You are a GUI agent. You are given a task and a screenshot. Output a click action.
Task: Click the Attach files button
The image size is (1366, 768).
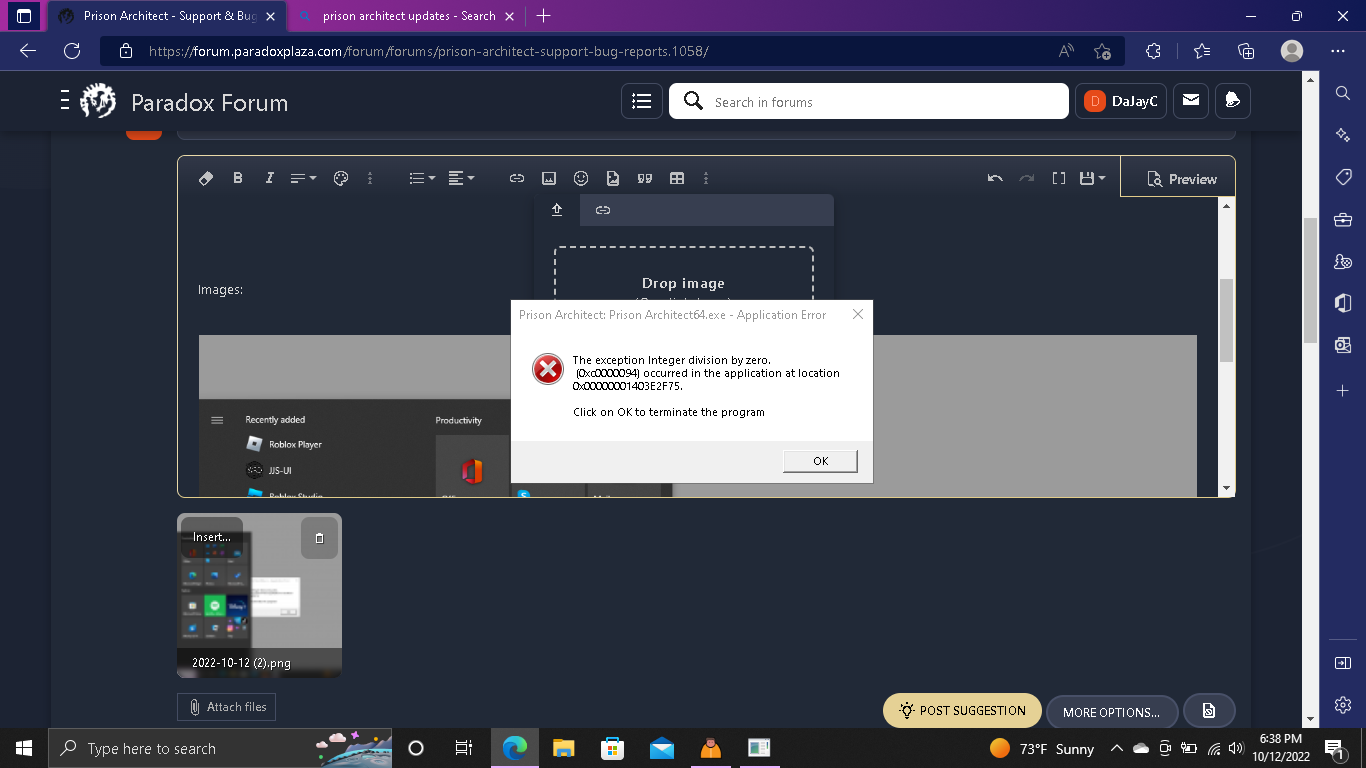[x=227, y=707]
